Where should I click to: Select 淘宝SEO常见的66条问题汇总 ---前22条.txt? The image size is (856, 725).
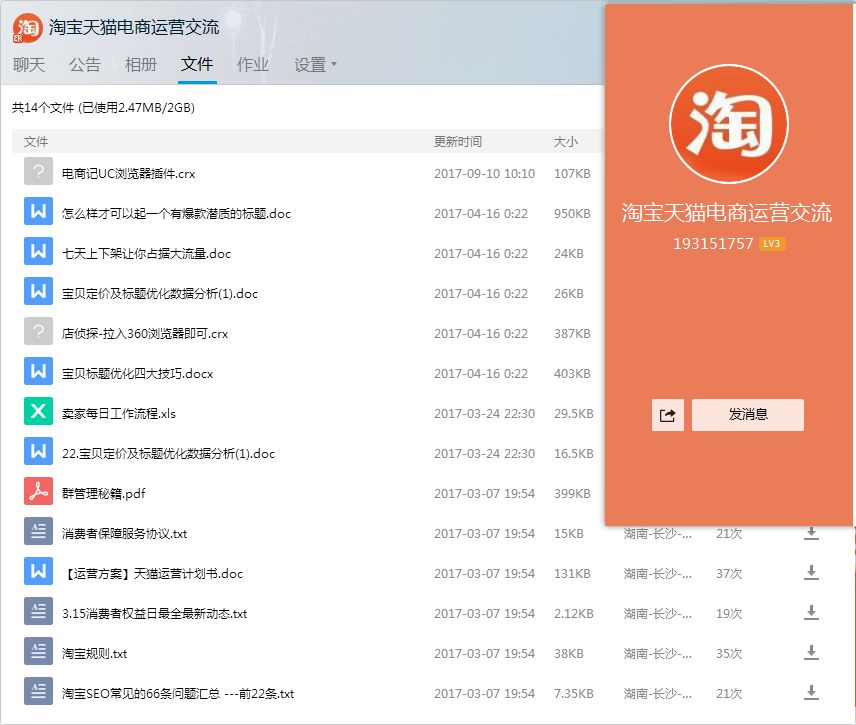178,694
